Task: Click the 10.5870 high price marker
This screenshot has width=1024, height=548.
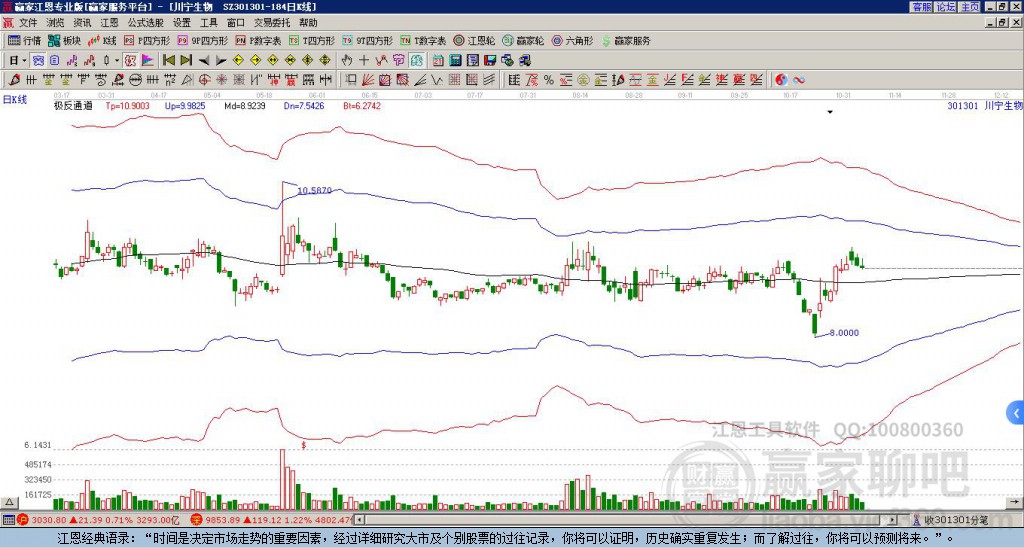Action: click(x=315, y=191)
